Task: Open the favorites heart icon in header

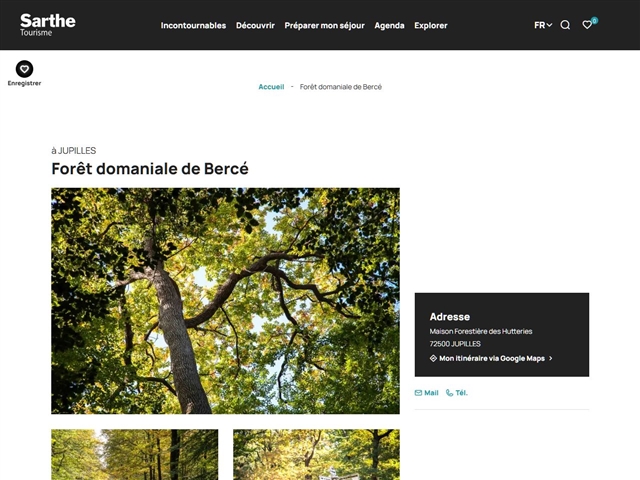Action: click(x=587, y=25)
